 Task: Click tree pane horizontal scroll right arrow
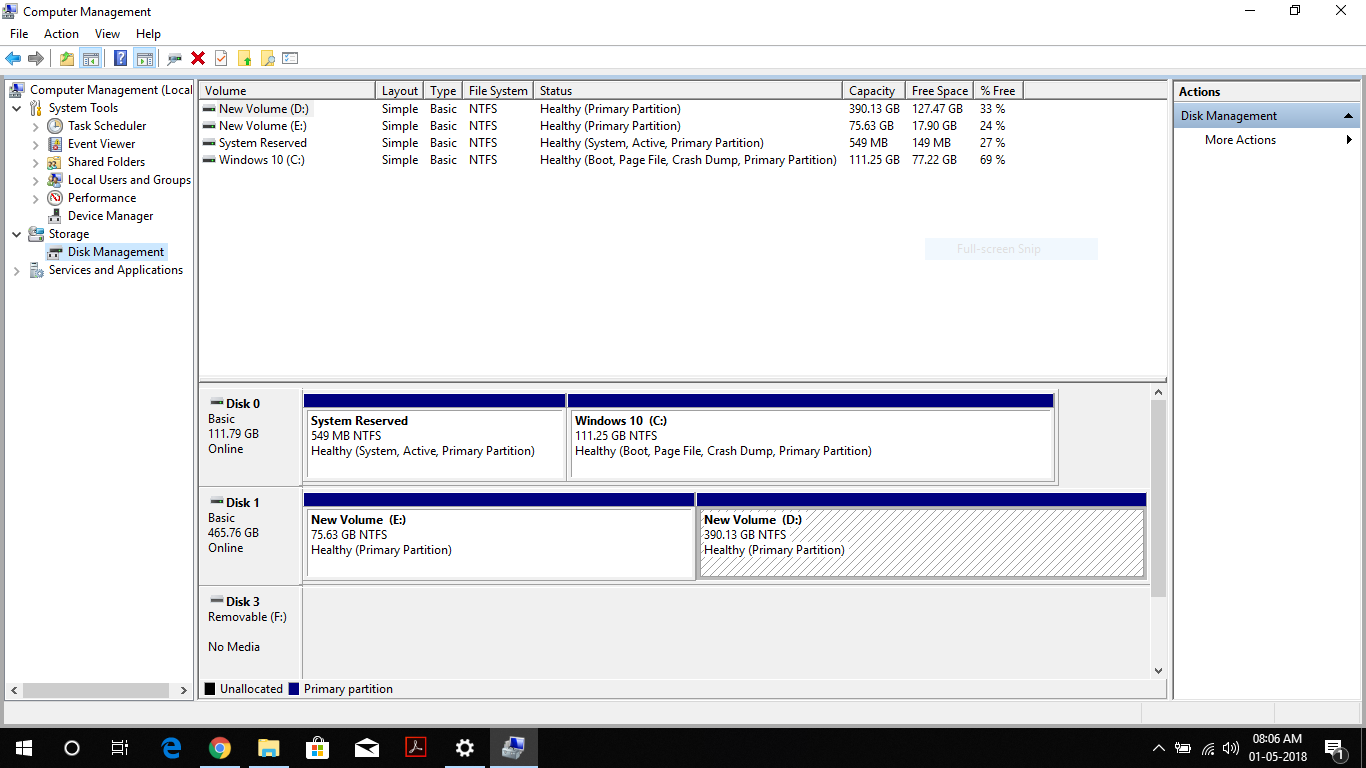pyautogui.click(x=184, y=691)
